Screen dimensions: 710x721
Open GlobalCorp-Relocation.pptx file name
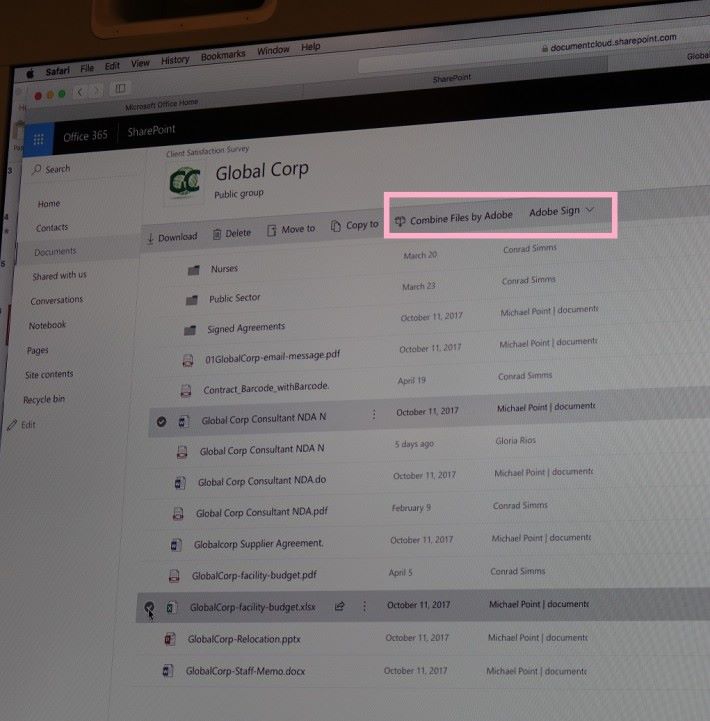pyautogui.click(x=244, y=639)
